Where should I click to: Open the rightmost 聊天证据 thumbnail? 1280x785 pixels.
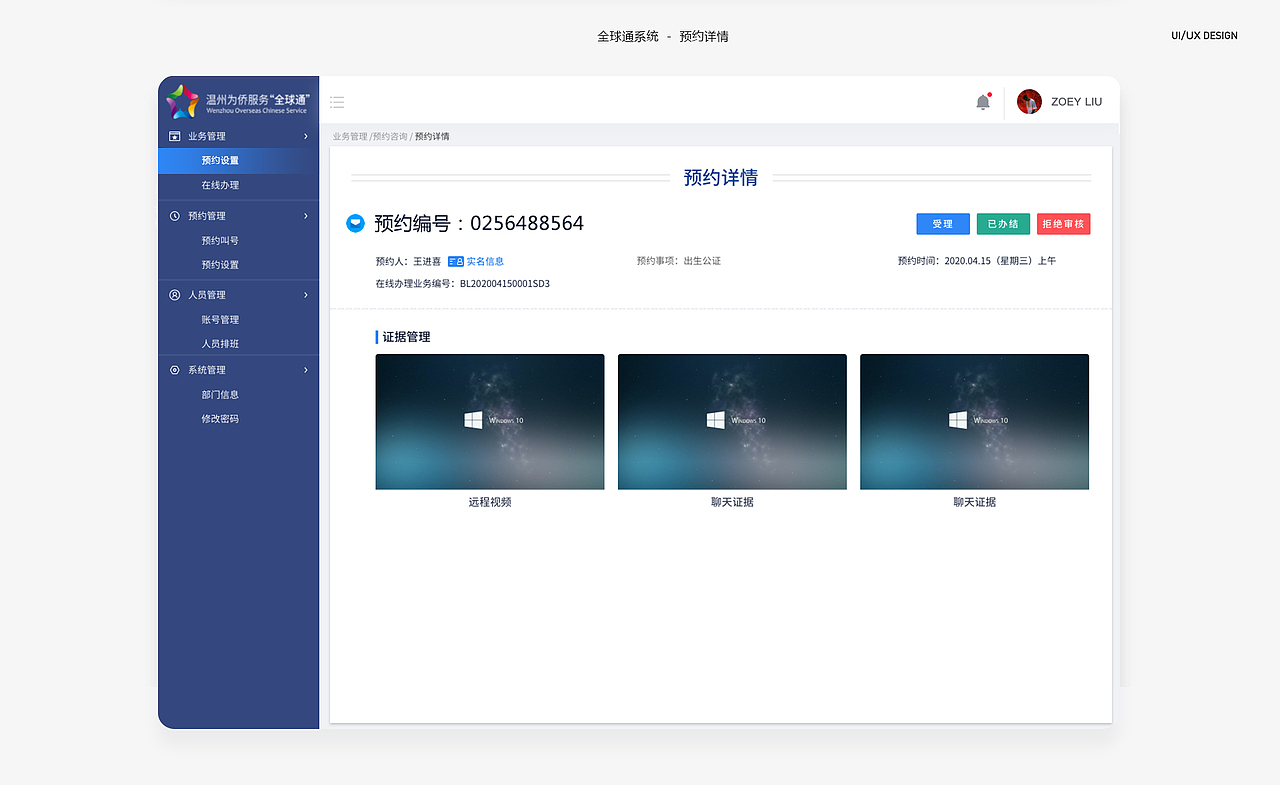(974, 422)
